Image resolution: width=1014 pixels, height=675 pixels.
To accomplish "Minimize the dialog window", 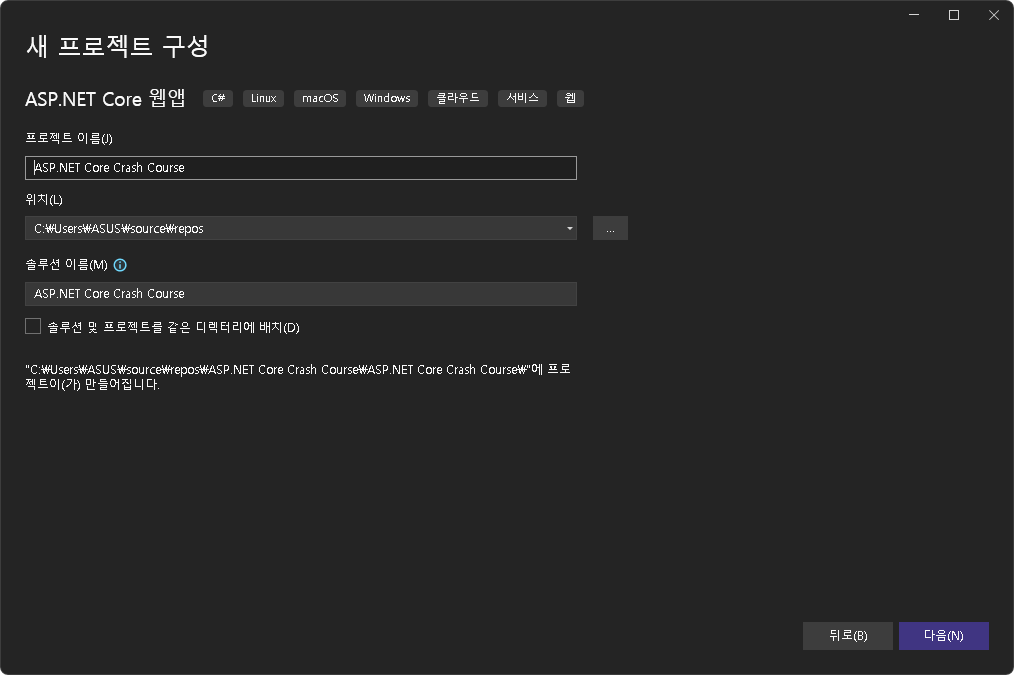I will (914, 15).
